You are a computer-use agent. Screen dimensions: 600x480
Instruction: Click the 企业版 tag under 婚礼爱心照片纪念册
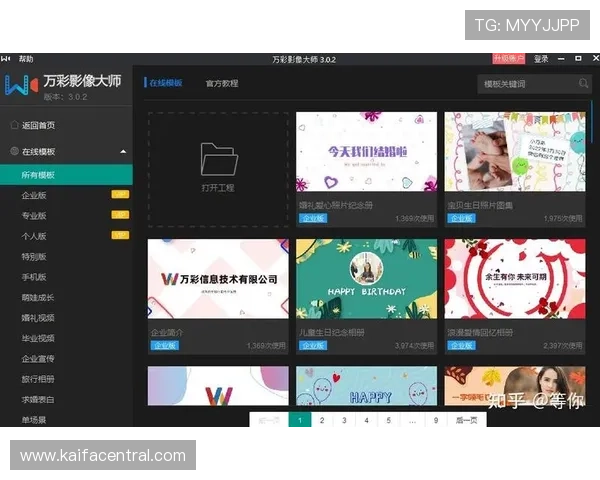313,218
